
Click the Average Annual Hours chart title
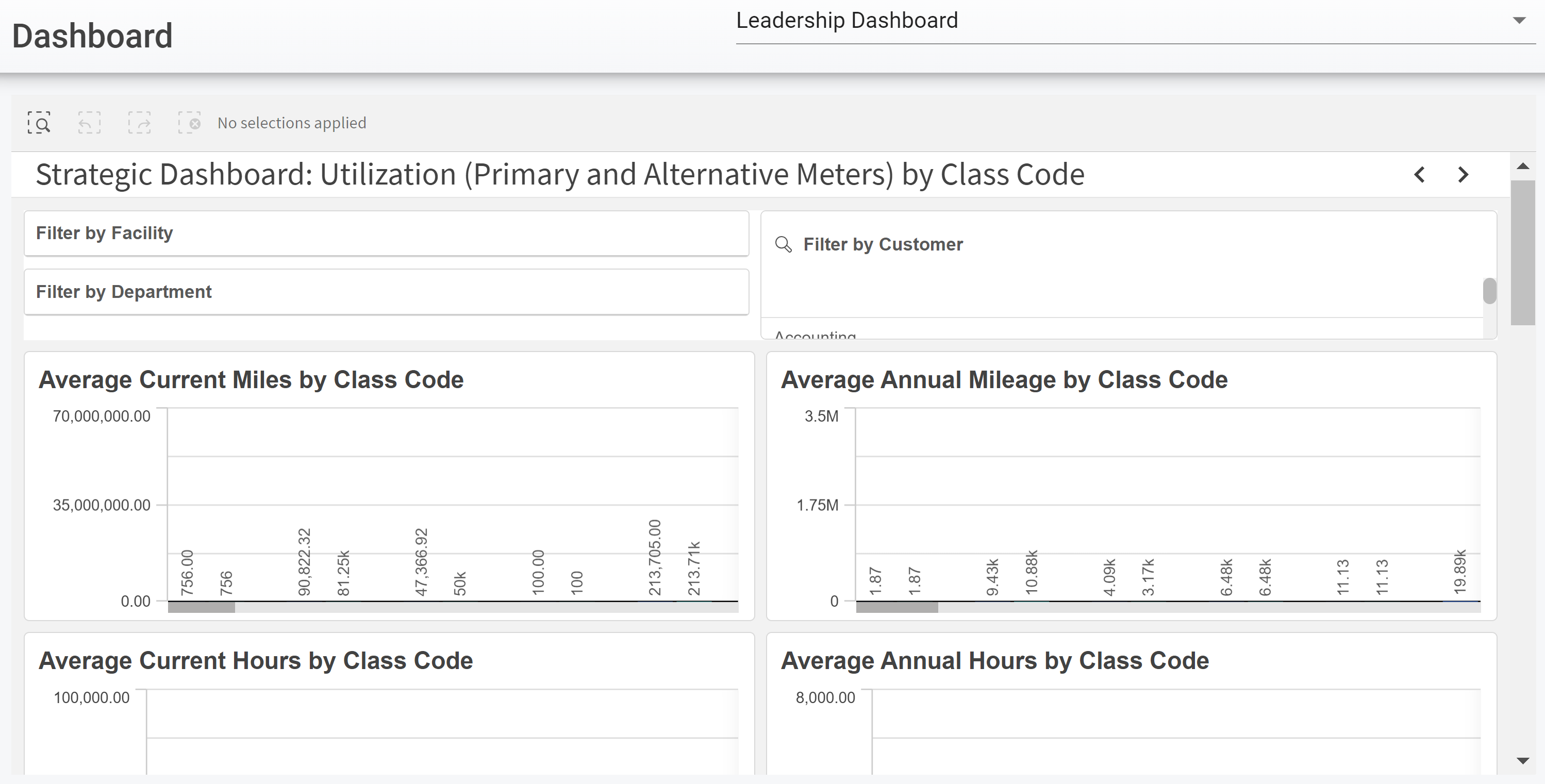[x=994, y=660]
